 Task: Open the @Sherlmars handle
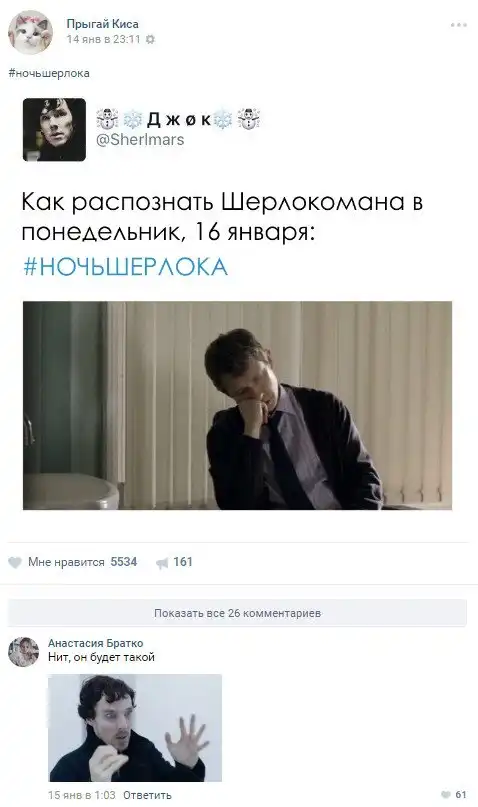click(140, 139)
